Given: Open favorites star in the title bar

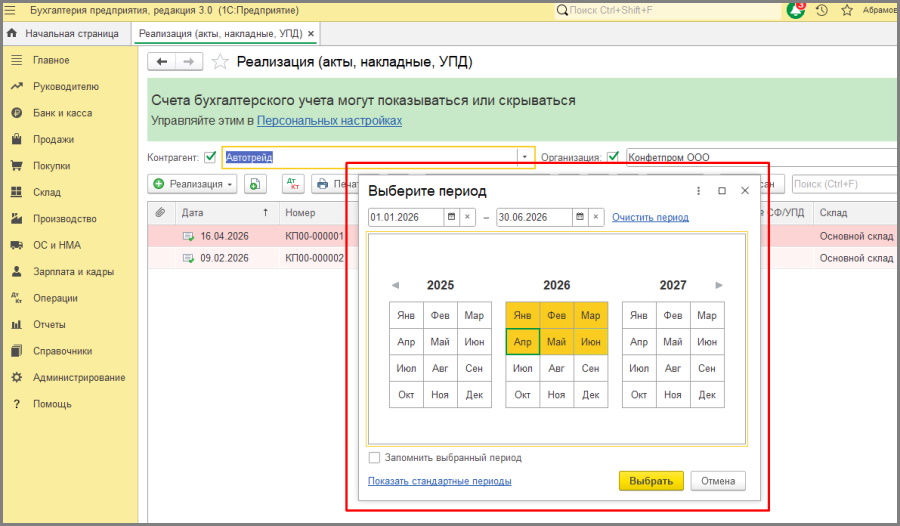Looking at the screenshot, I should 847,10.
